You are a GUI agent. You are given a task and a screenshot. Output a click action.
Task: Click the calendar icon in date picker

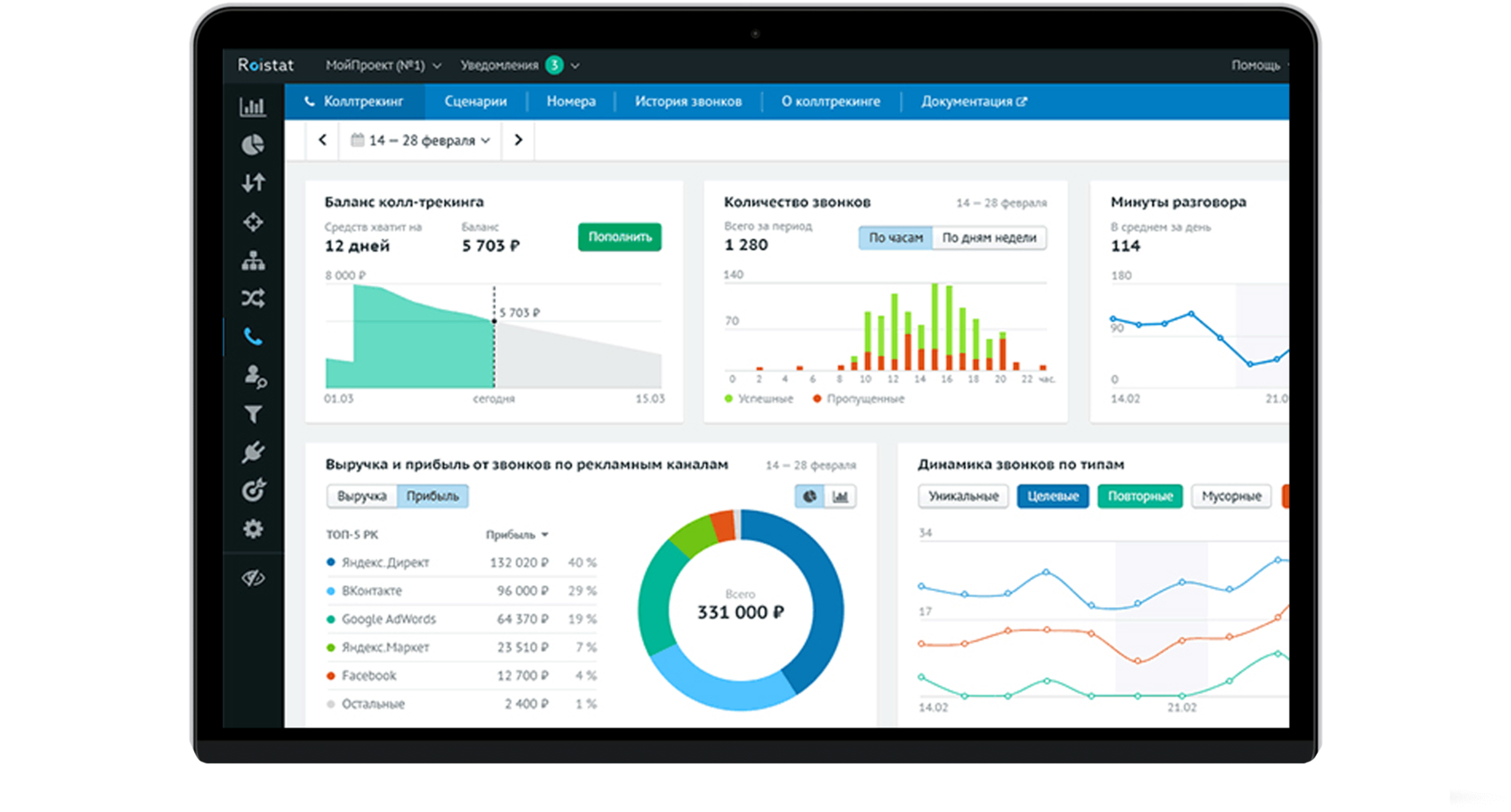tap(357, 140)
